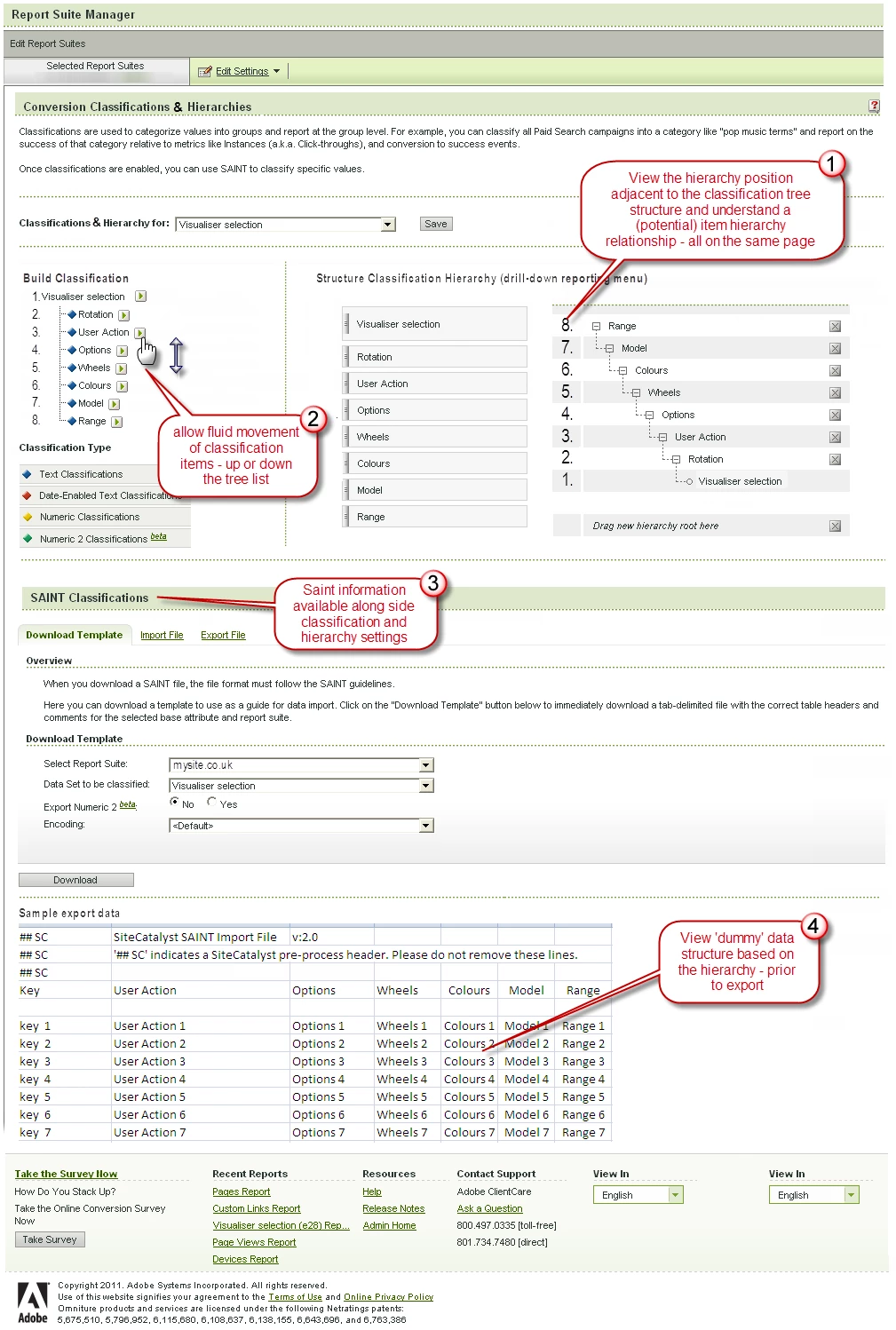Click the arrow icon beside Colours classification
Screen dimensions: 896x1330
(x=123, y=386)
